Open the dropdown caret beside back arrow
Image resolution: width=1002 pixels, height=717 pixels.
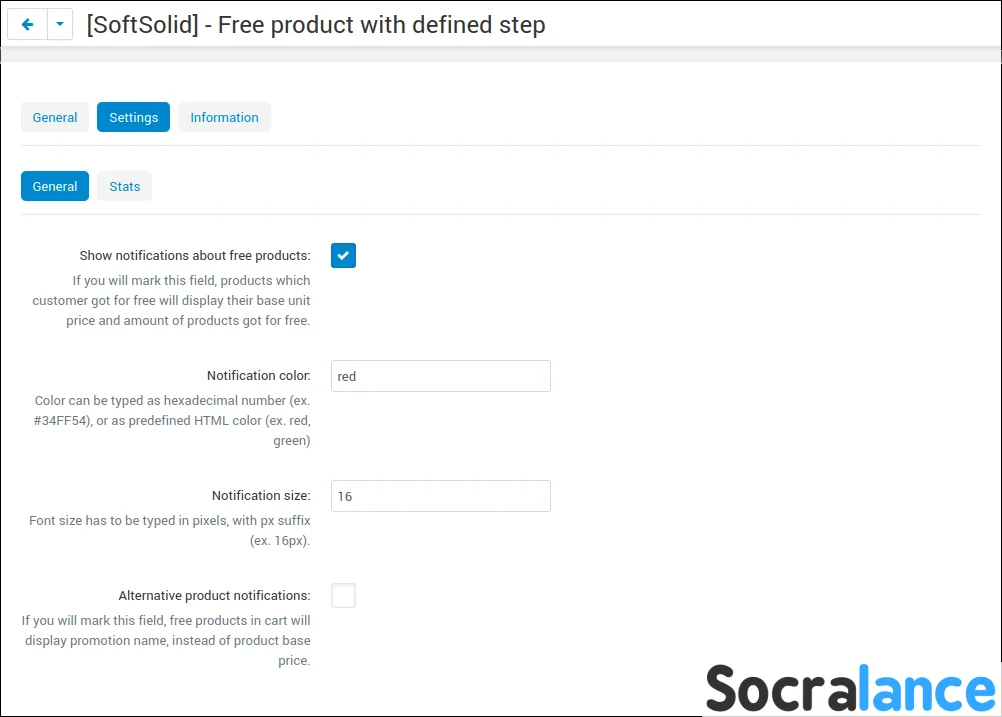(x=60, y=24)
